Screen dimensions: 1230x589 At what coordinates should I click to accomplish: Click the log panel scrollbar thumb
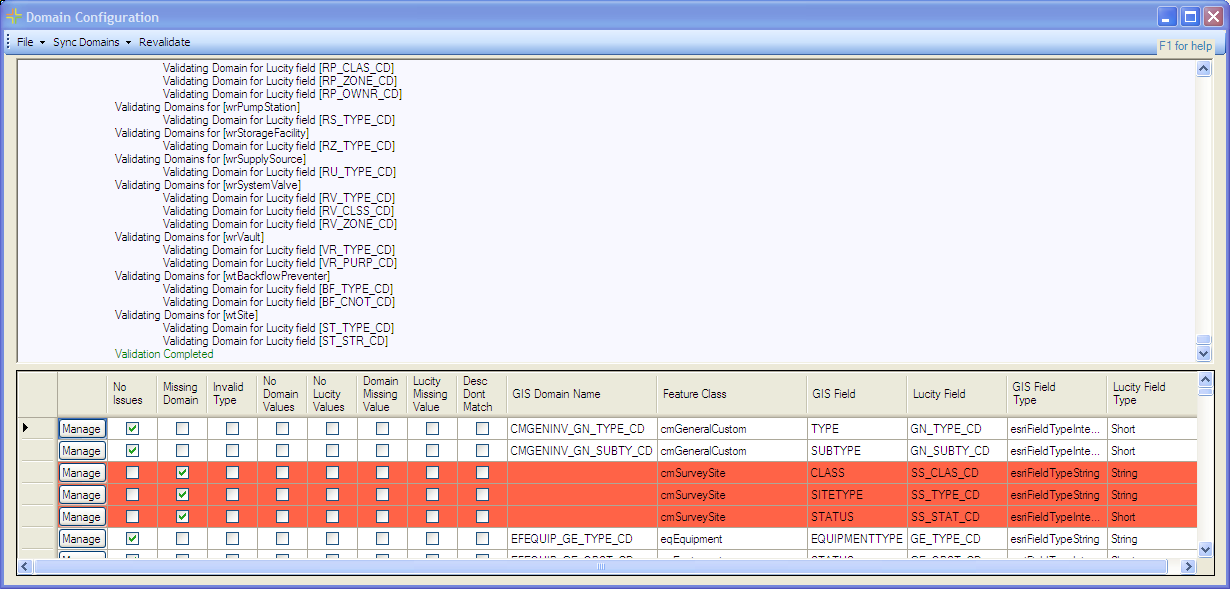1204,339
